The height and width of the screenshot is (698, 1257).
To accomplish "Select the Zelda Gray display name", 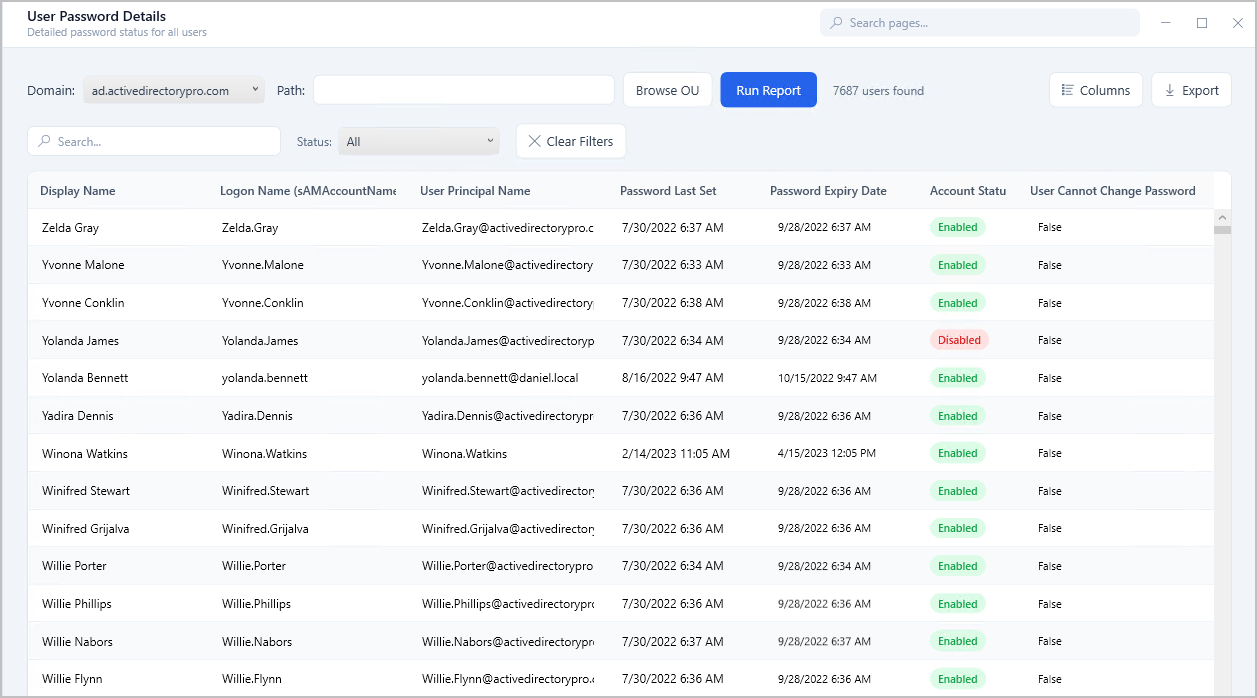I will coord(70,228).
